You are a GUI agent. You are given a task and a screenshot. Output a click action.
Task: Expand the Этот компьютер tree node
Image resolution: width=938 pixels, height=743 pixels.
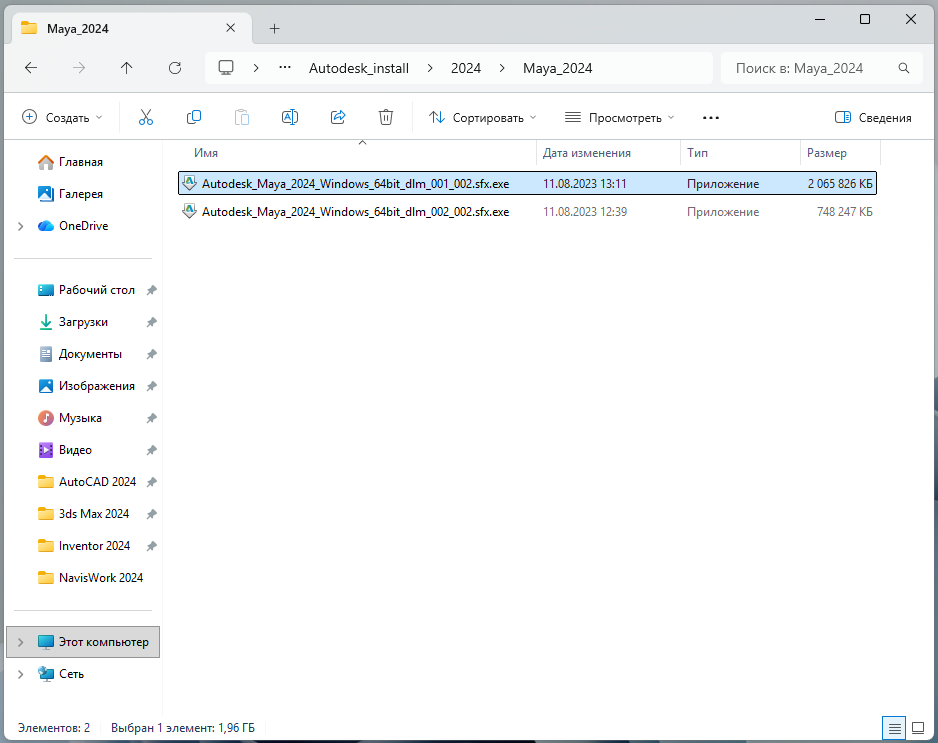(21, 642)
